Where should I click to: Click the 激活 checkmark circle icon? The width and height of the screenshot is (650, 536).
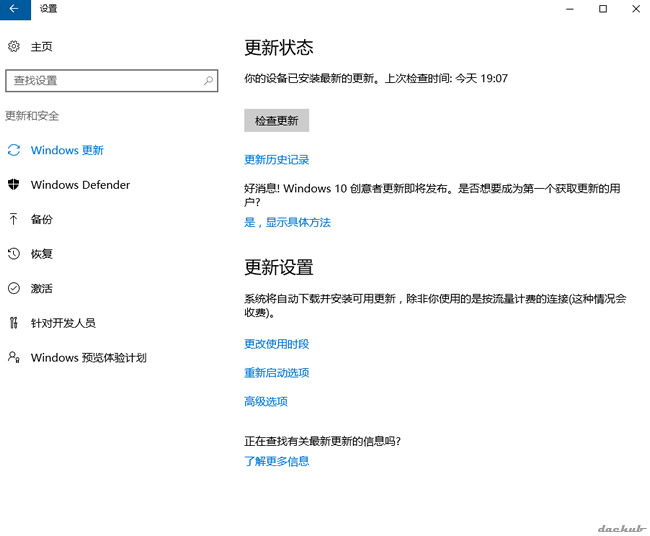tap(14, 288)
